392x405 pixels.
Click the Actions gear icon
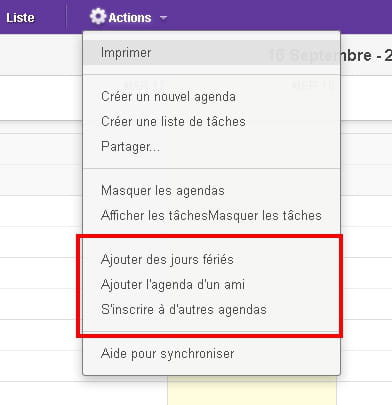98,16
